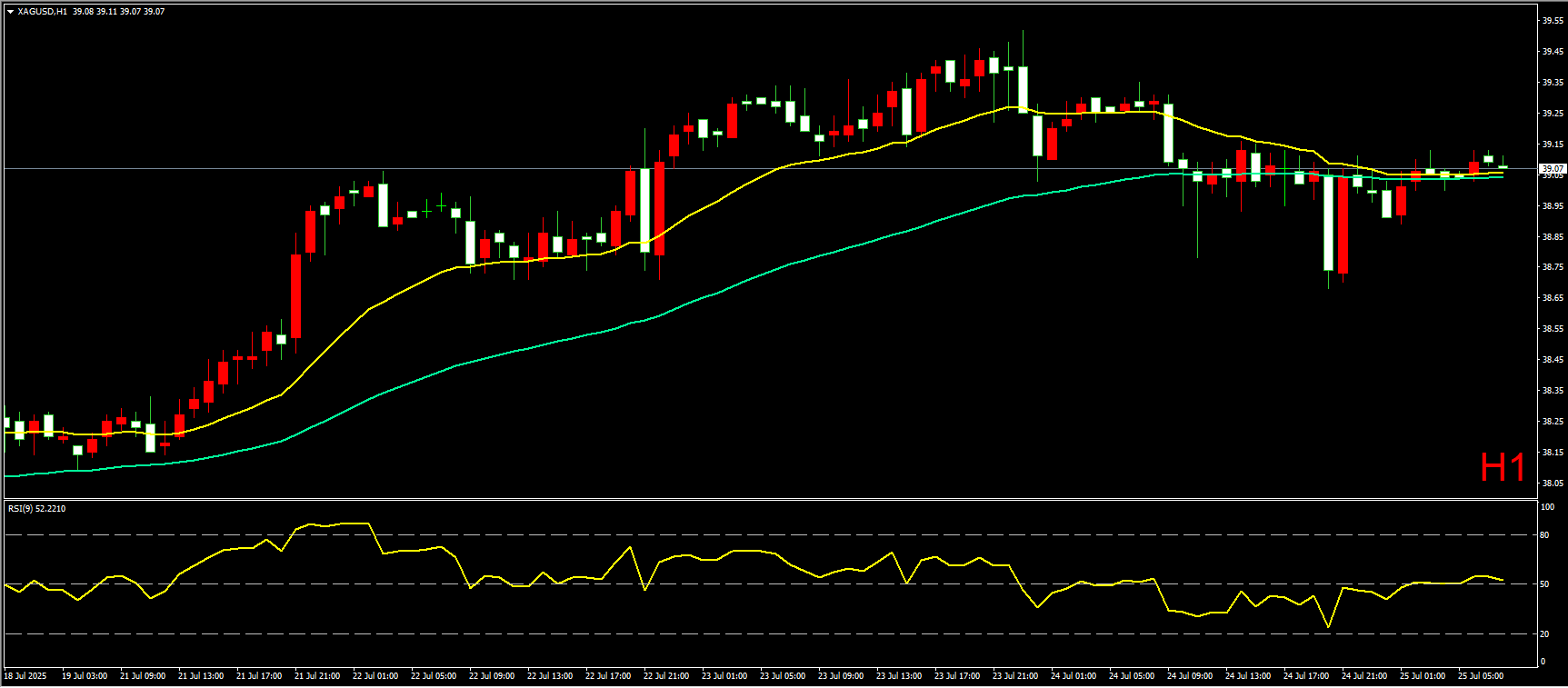Select the RSI 20 level scale label
This screenshot has width=1568, height=688.
point(1544,634)
